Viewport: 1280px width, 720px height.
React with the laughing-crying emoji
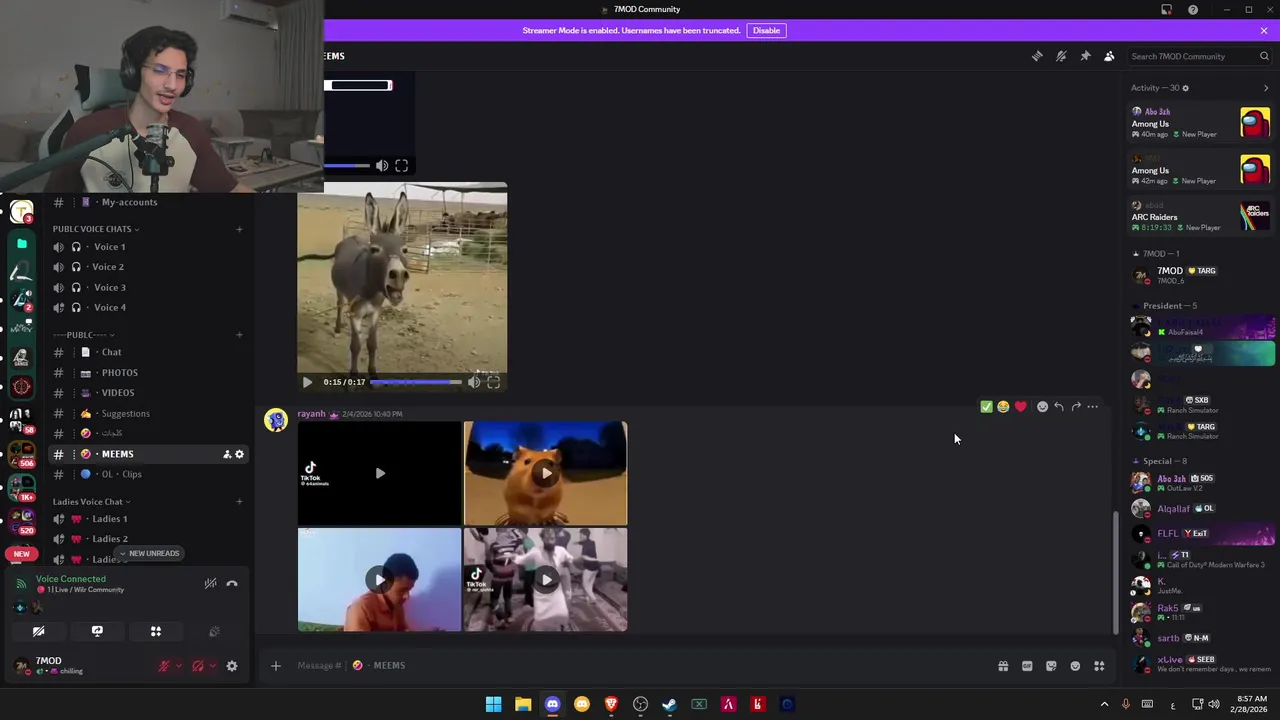click(1003, 407)
